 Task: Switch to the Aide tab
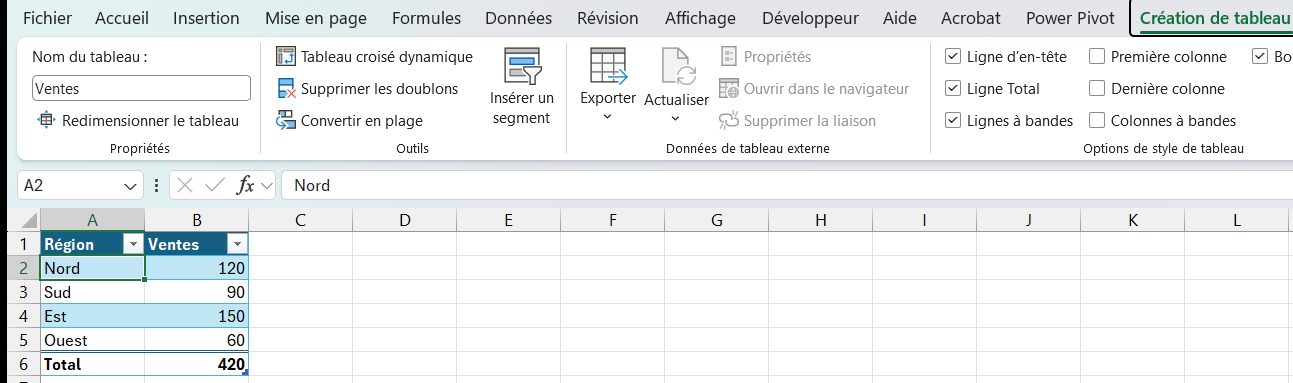[x=900, y=18]
